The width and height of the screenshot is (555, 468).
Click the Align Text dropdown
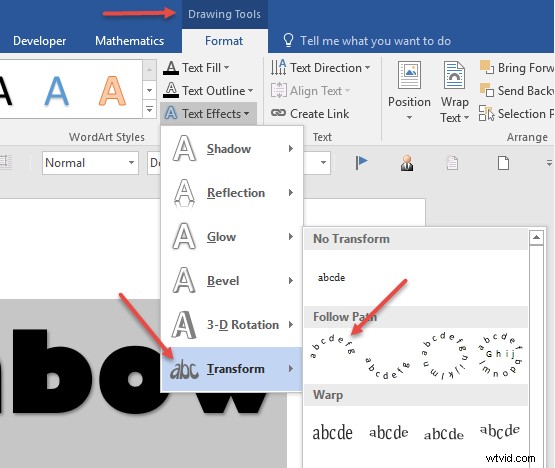[x=310, y=91]
